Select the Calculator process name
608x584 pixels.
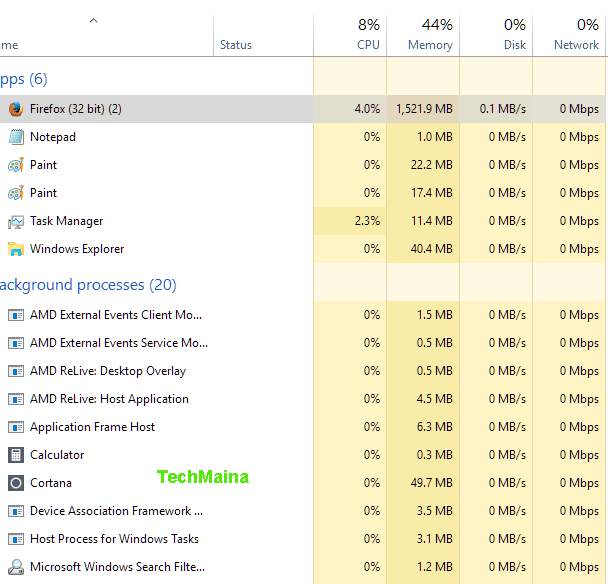(57, 455)
